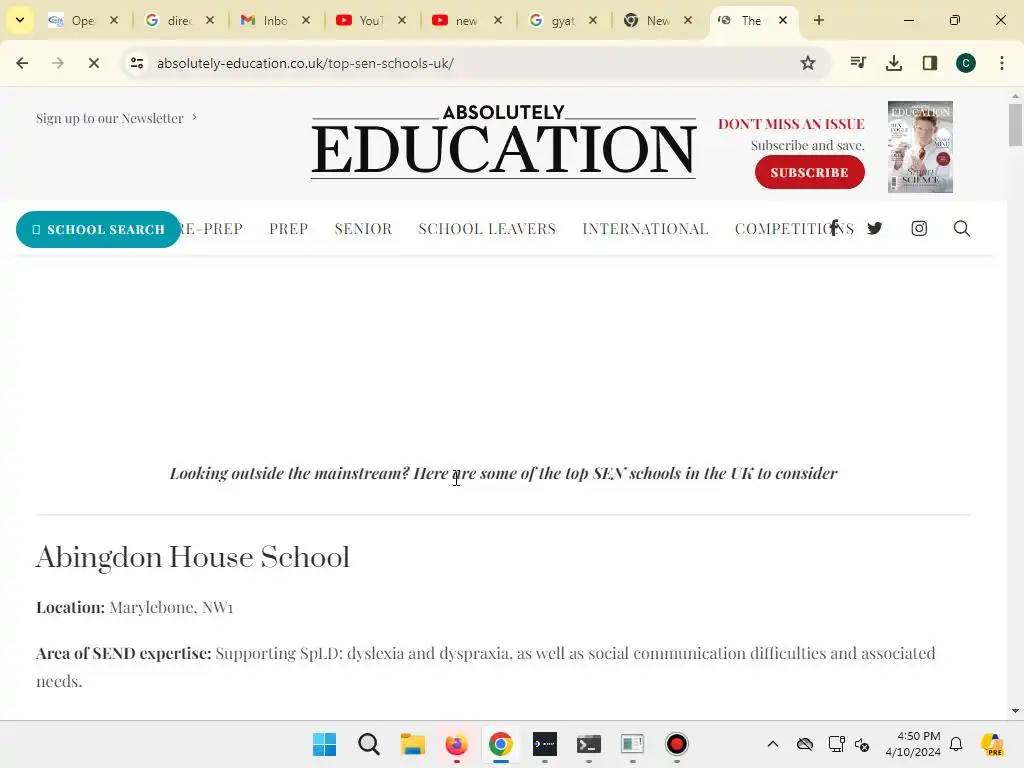Viewport: 1024px width, 768px height.
Task: Click the scrollbar down arrow
Action: click(x=1015, y=711)
